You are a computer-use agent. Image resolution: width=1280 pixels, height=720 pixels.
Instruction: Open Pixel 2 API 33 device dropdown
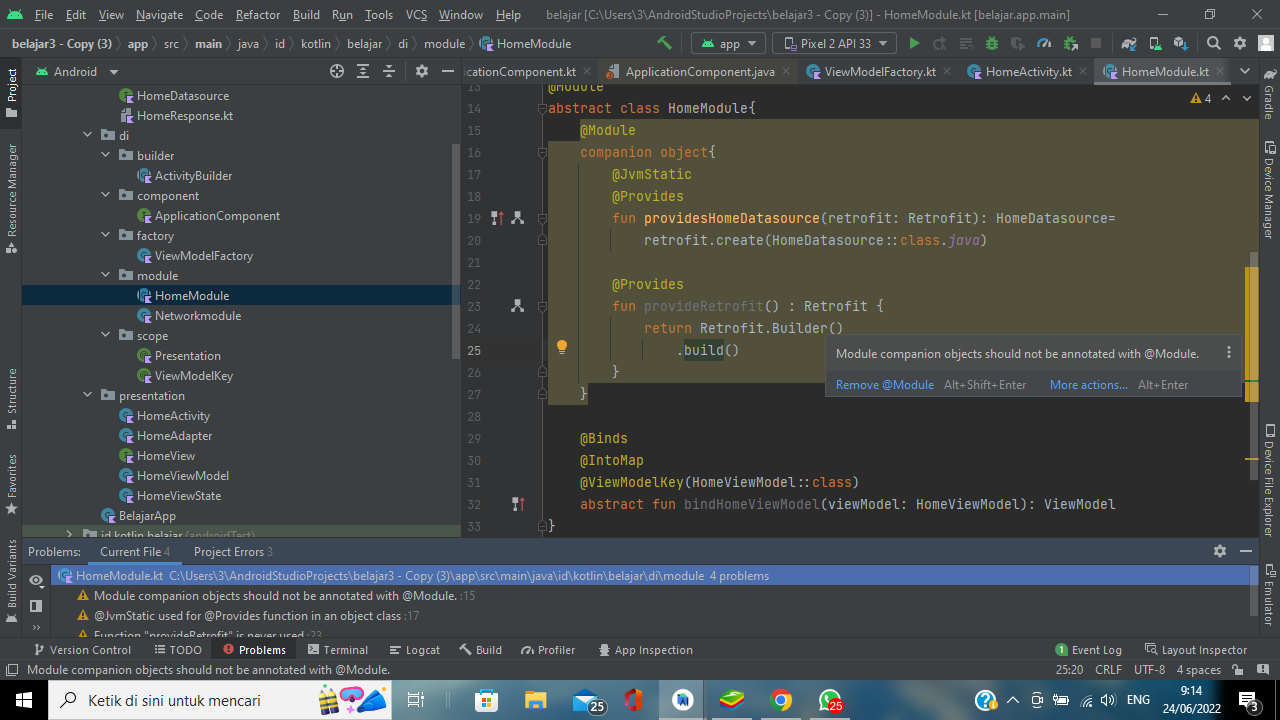834,43
